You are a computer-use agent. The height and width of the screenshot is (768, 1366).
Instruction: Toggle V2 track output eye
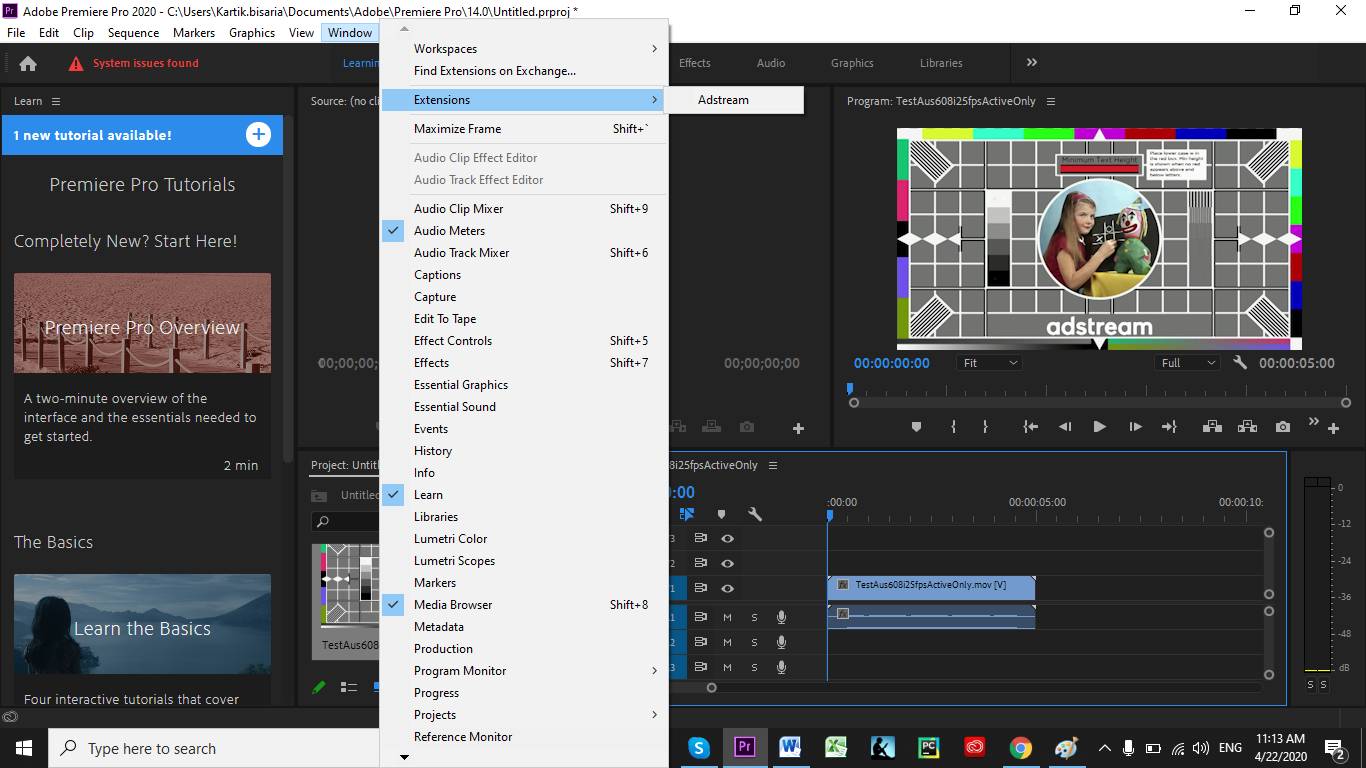click(x=727, y=563)
